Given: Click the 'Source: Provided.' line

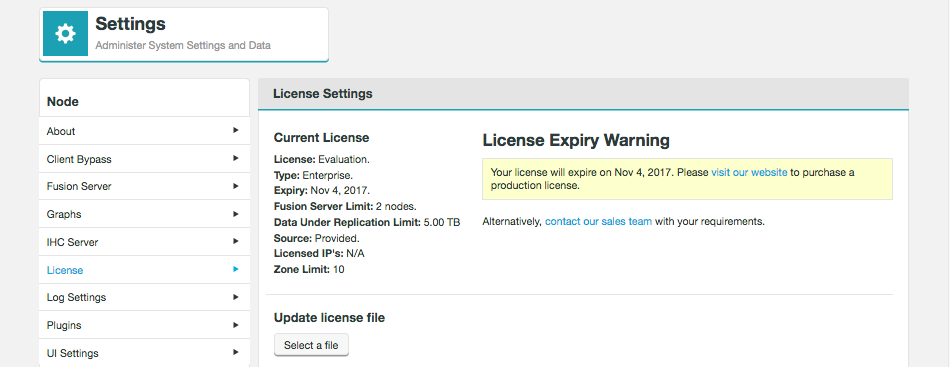Looking at the screenshot, I should (316, 238).
